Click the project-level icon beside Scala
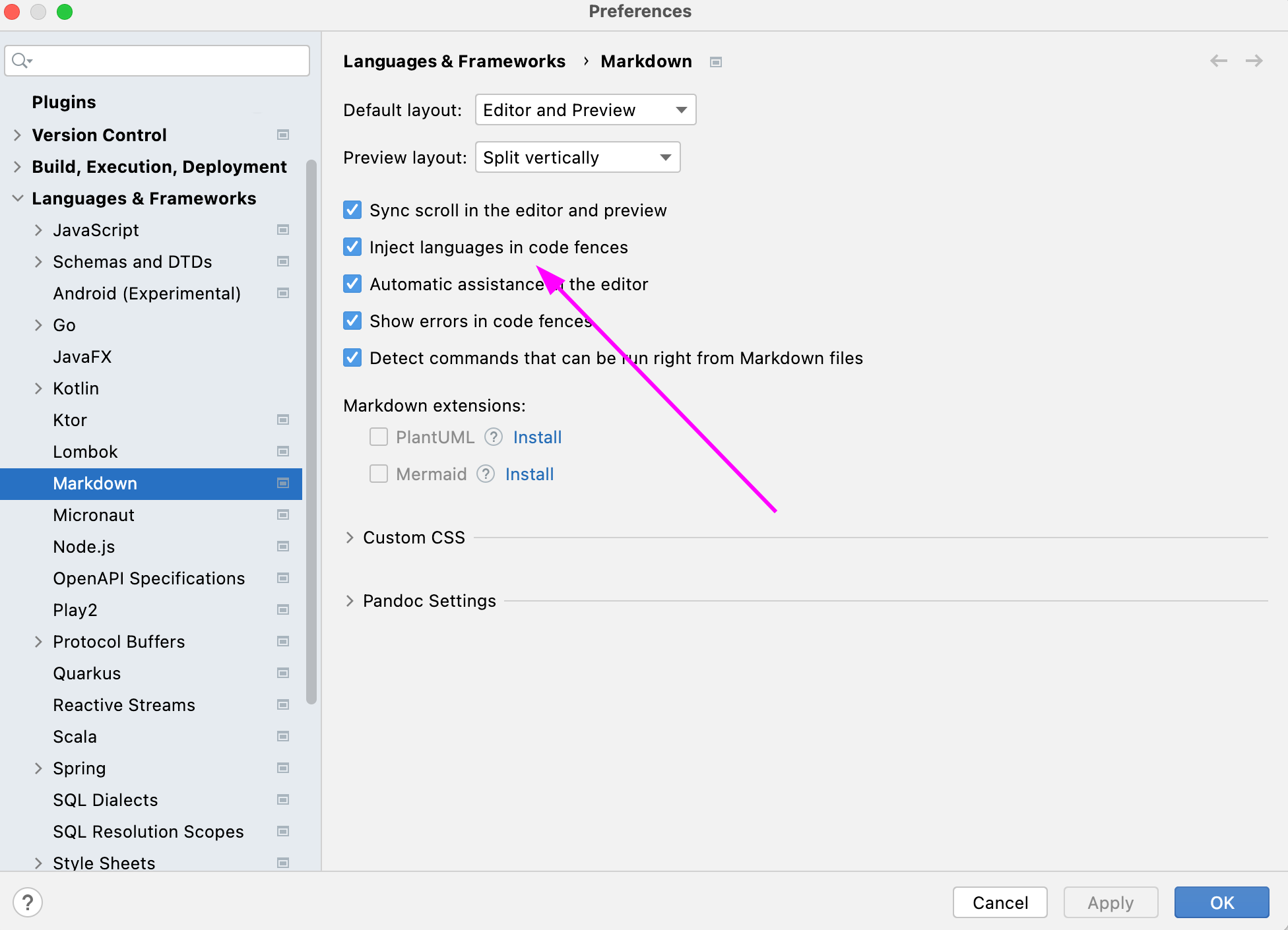1288x930 pixels. (x=283, y=736)
